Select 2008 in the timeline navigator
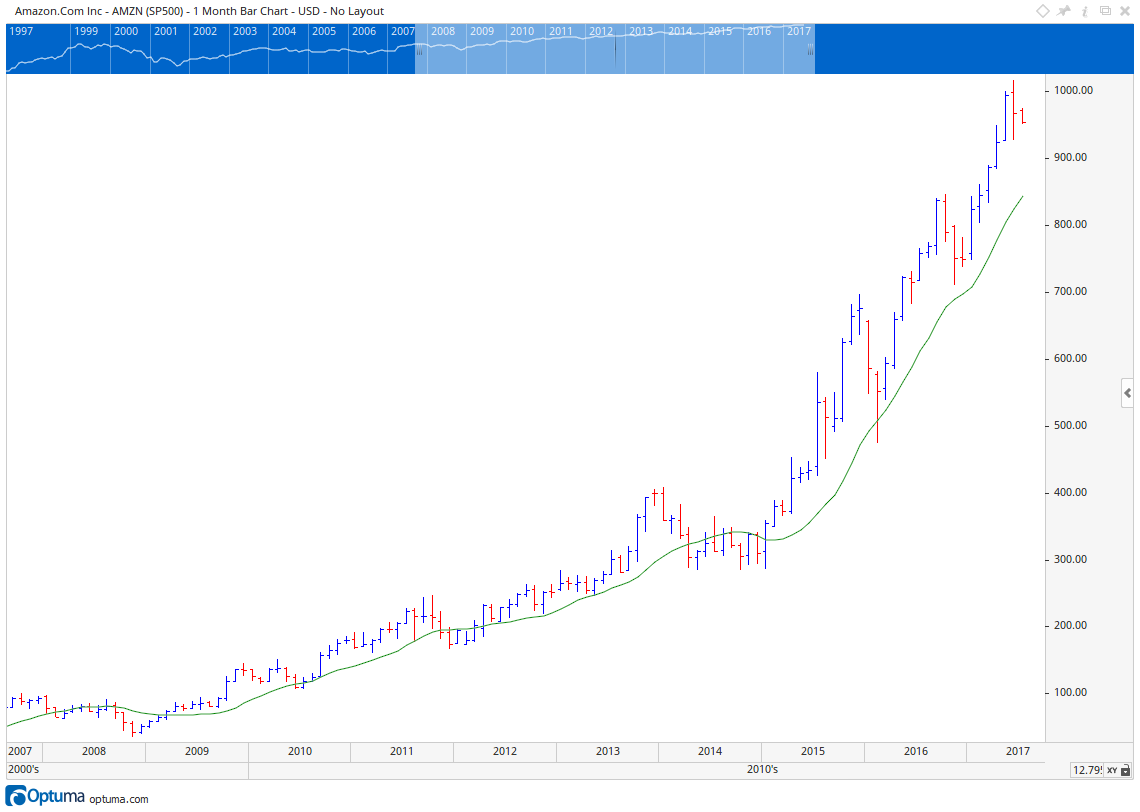Viewport: 1140px width, 812px height. point(442,31)
